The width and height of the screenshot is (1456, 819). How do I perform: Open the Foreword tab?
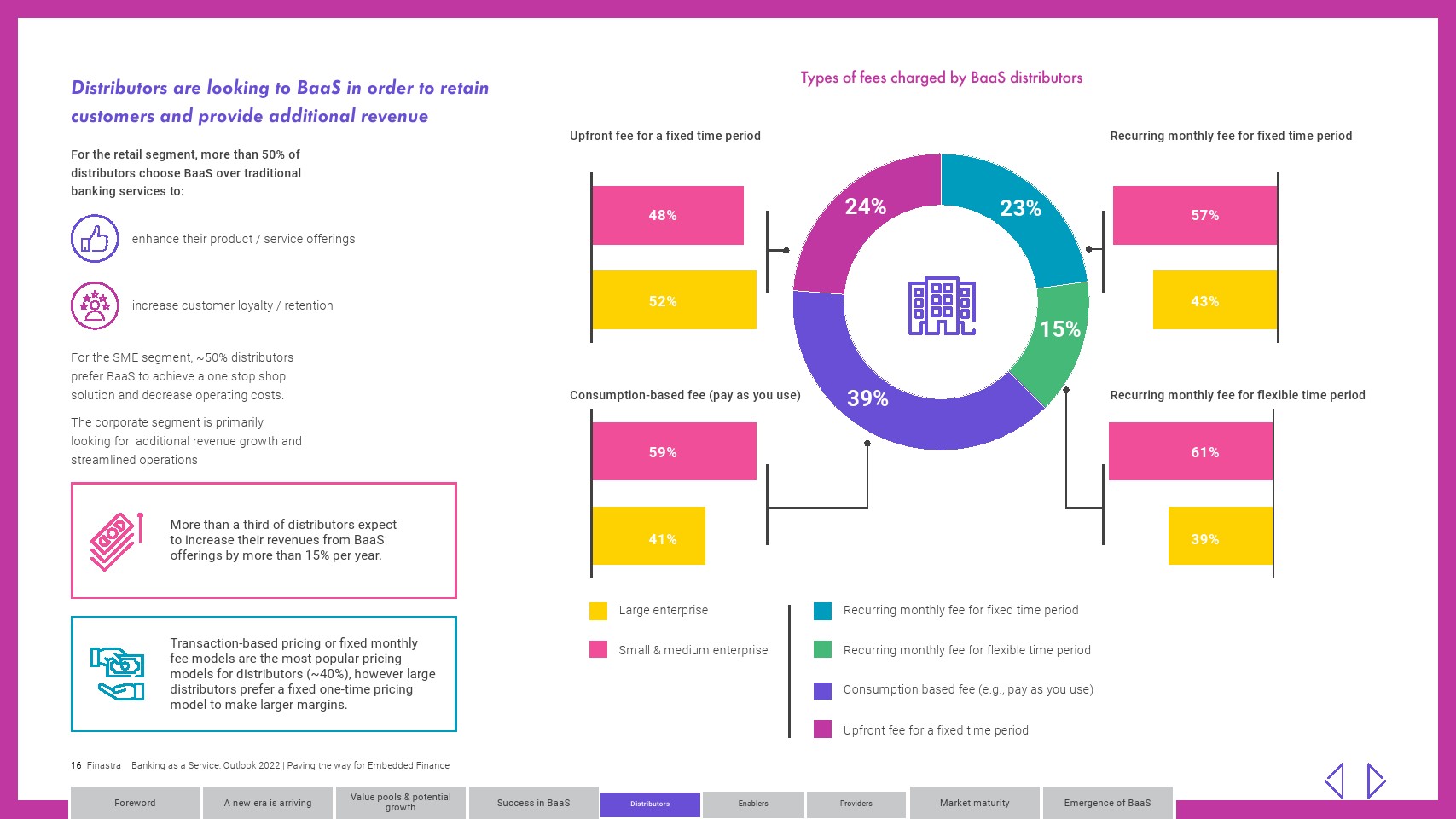tap(135, 803)
